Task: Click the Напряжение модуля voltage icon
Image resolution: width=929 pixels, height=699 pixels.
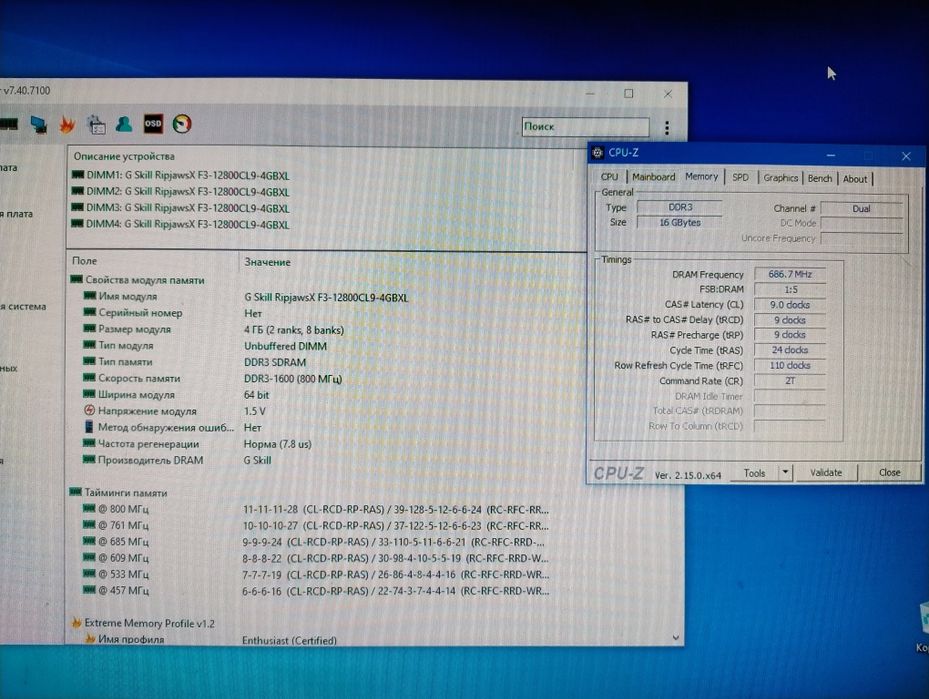Action: tap(89, 410)
